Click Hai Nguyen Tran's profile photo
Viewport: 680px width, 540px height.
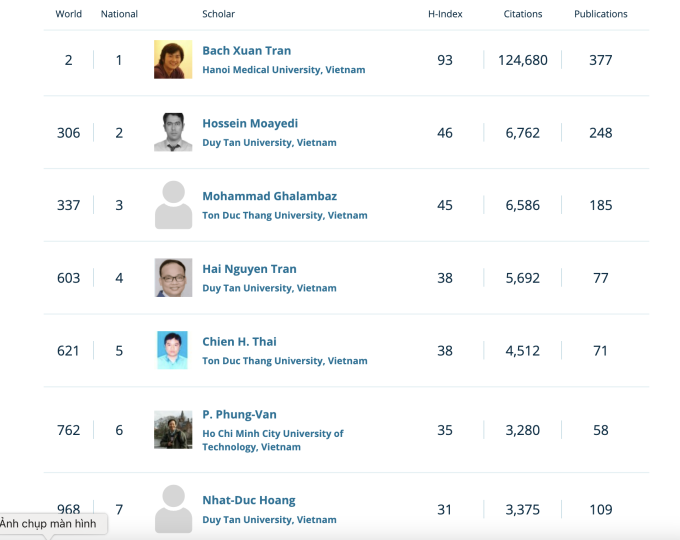pos(173,278)
